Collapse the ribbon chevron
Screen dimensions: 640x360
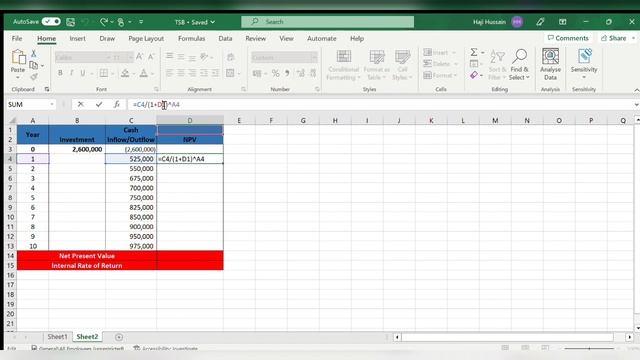pyautogui.click(x=636, y=90)
